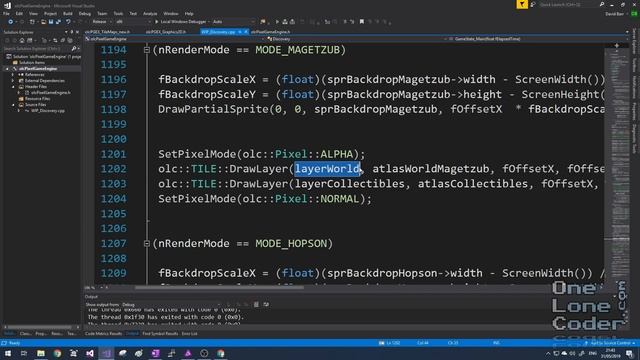The image size is (640, 360).
Task: Select olcPixelGameEngine.h in the tree
Action: [x=48, y=93]
